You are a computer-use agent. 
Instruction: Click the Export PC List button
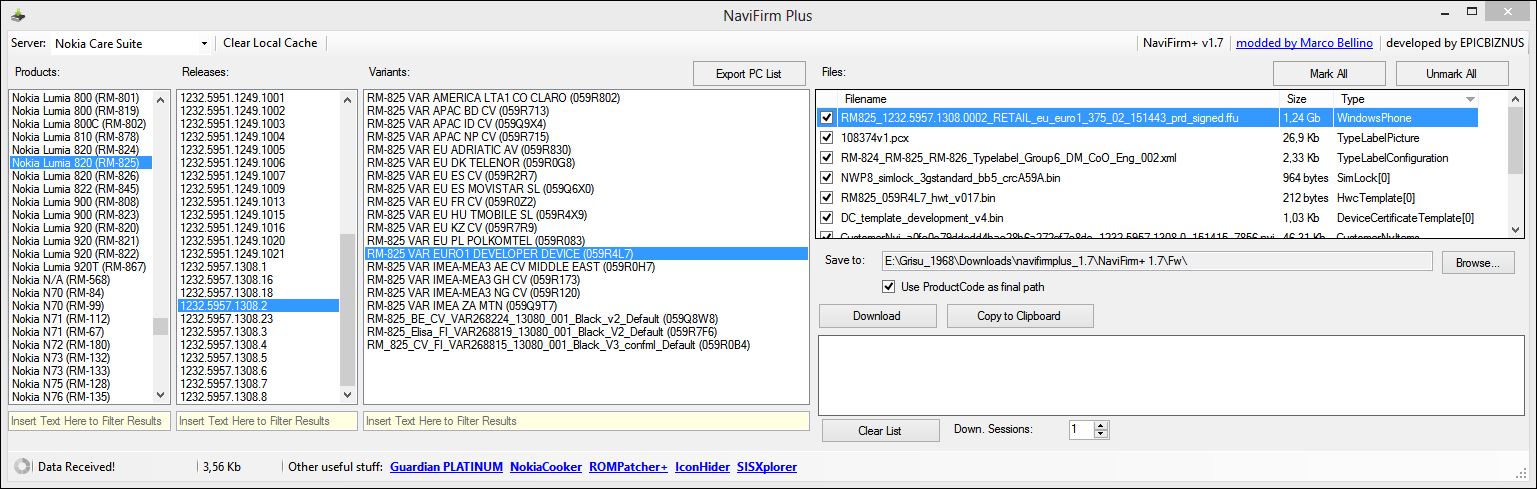[749, 74]
